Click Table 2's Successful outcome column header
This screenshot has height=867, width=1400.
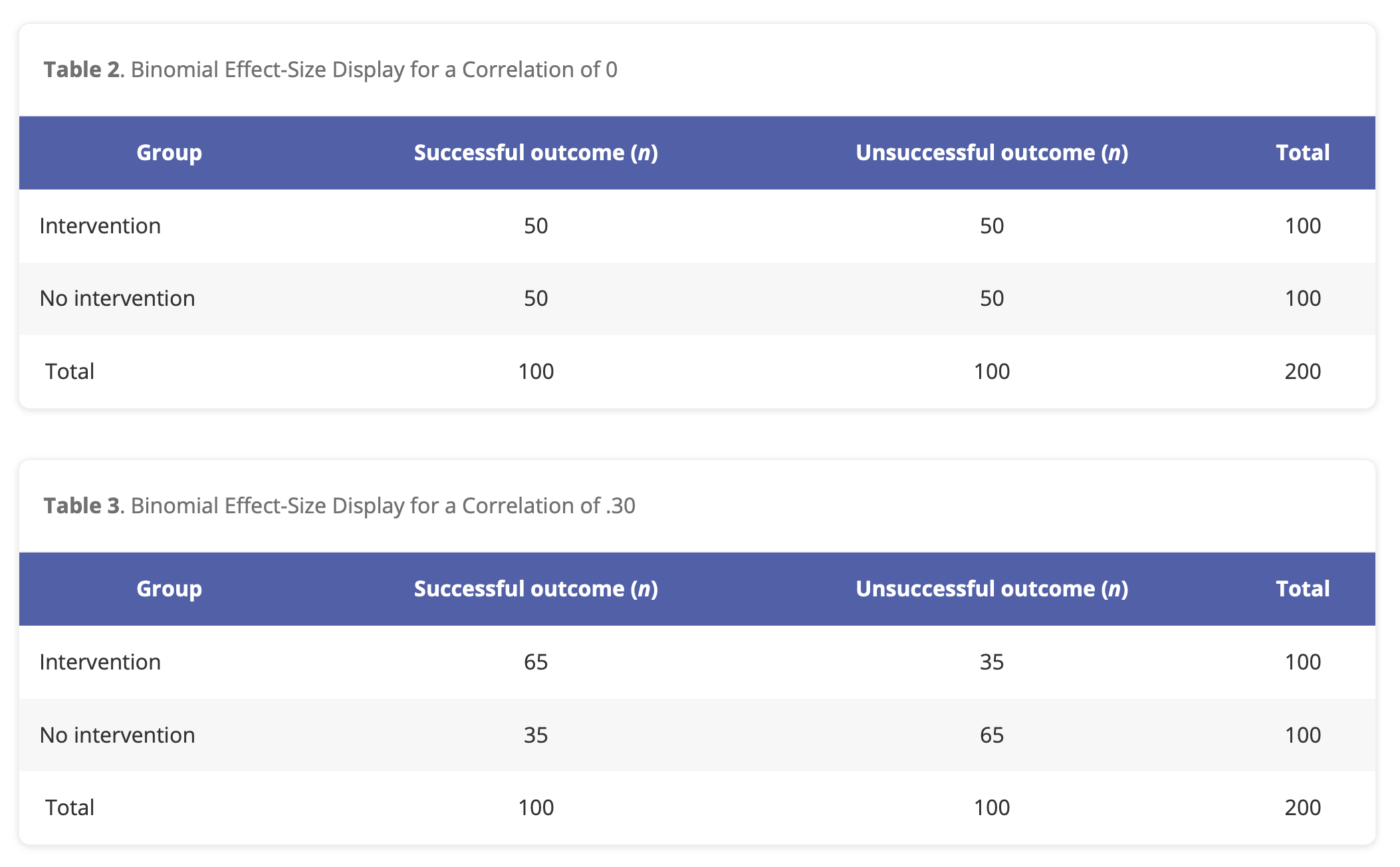coord(536,153)
